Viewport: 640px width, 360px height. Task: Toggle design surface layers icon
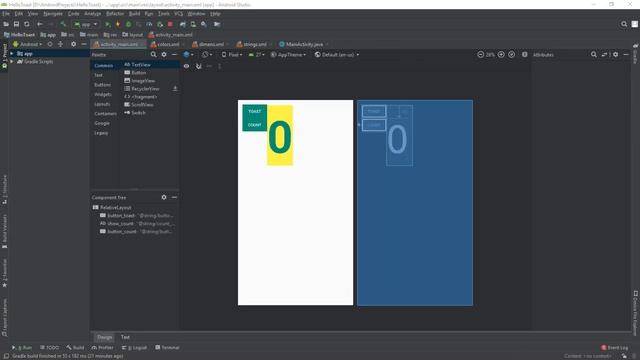(189, 55)
